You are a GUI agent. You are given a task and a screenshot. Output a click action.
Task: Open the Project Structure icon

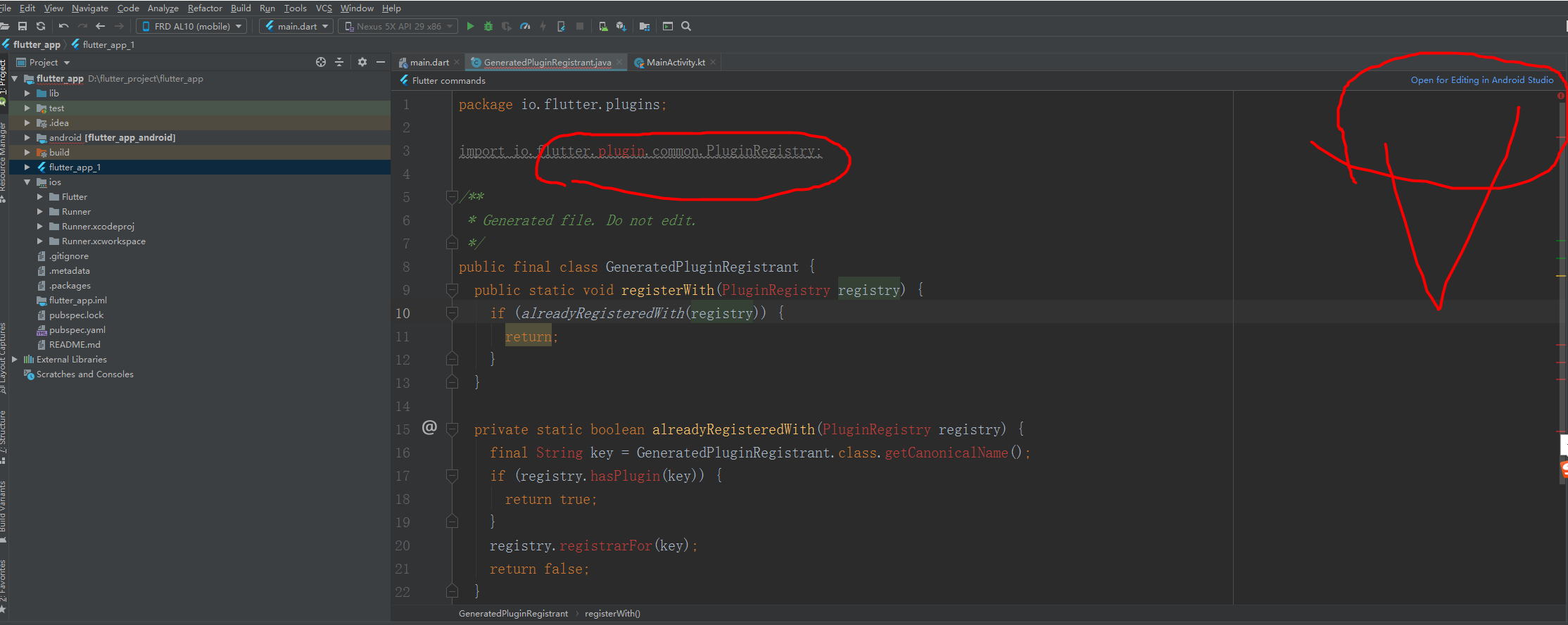[644, 26]
